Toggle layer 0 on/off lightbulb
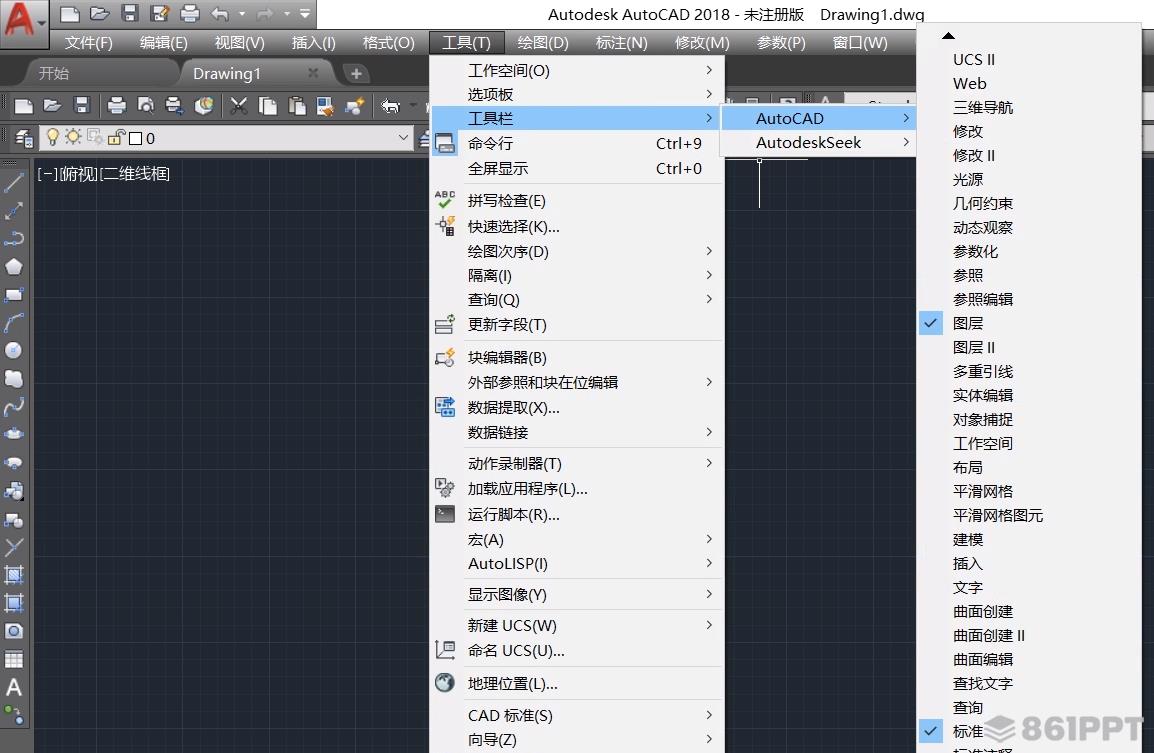1154x753 pixels. point(52,137)
